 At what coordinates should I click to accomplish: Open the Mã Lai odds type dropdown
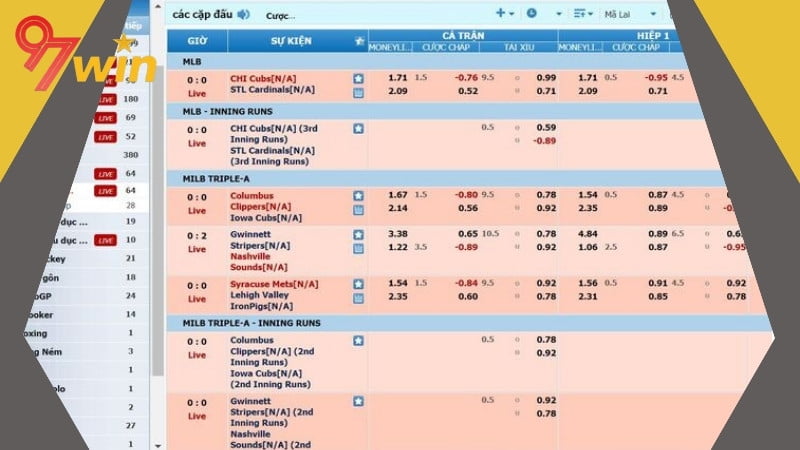(630, 14)
